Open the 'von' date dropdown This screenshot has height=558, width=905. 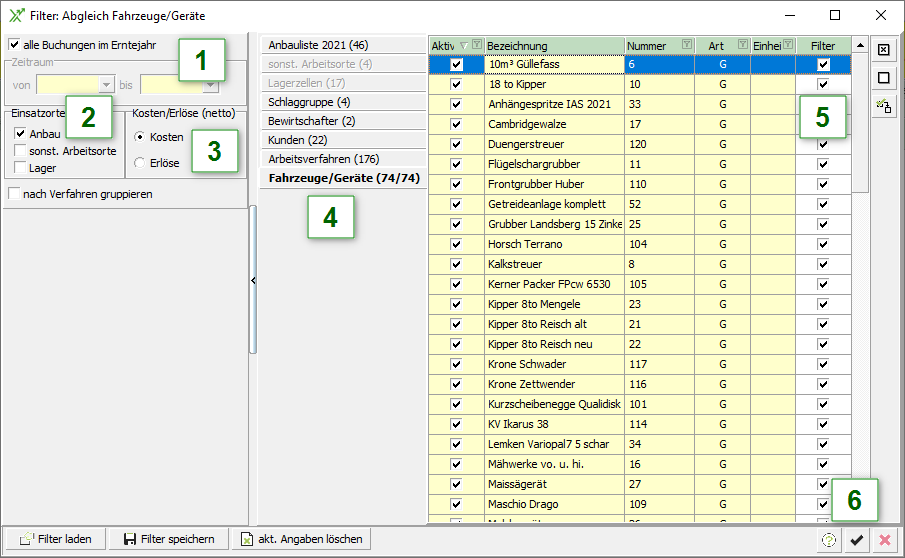click(106, 86)
